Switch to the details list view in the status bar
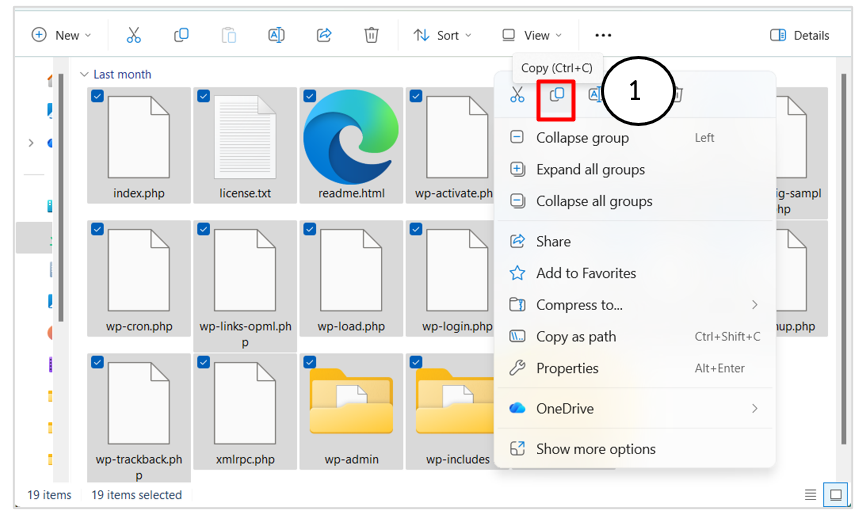The image size is (860, 512). click(x=810, y=494)
